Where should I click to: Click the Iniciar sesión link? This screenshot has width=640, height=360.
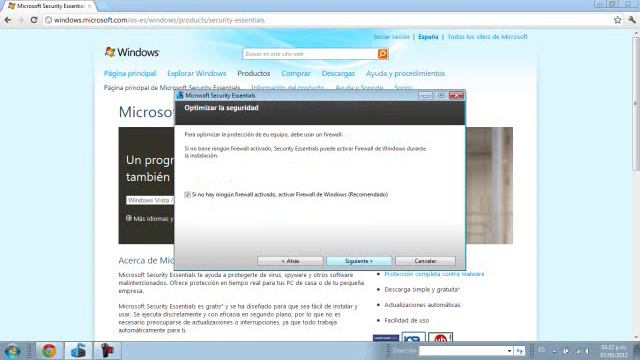[392, 37]
